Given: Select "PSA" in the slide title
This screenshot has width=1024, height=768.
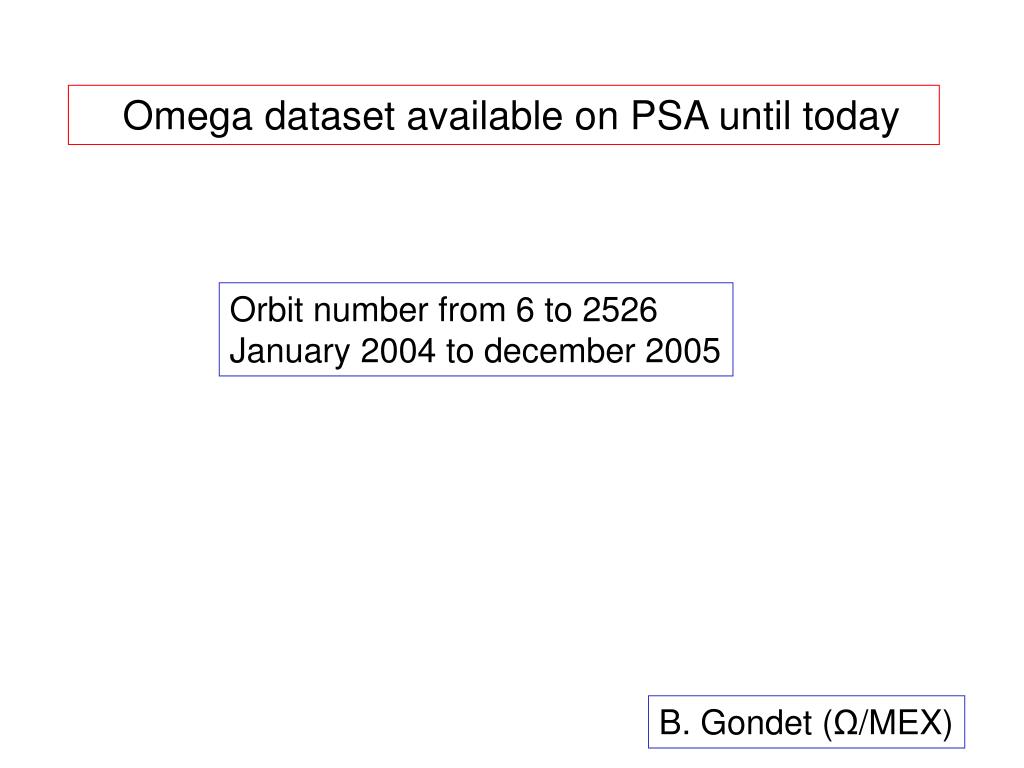Looking at the screenshot, I should tap(669, 116).
